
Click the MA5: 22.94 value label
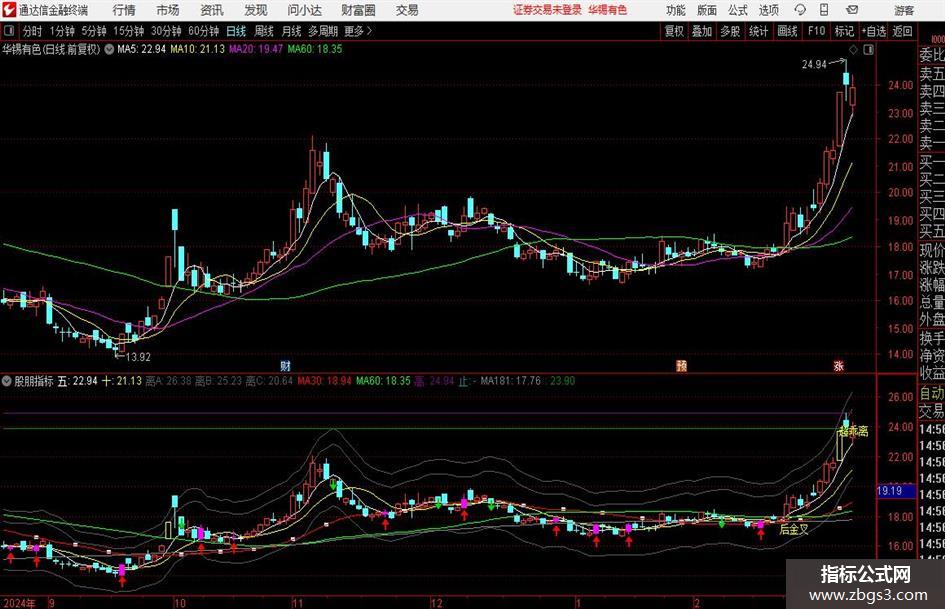tap(141, 49)
